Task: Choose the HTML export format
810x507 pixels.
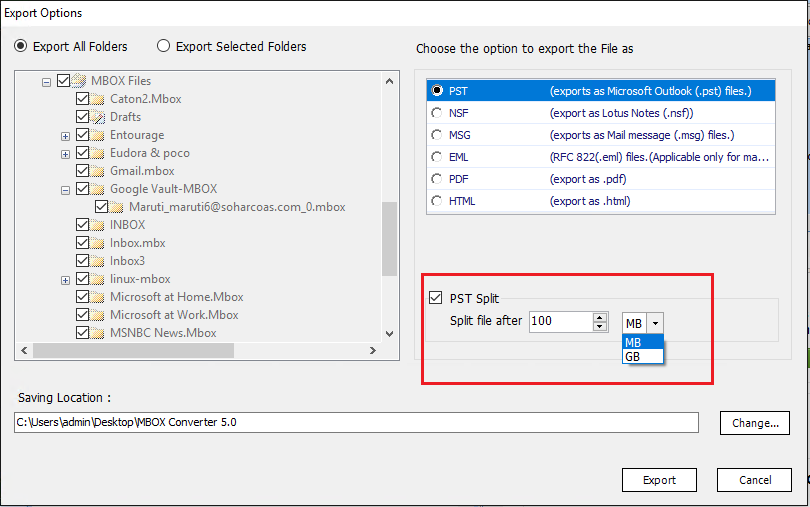Action: (x=437, y=201)
